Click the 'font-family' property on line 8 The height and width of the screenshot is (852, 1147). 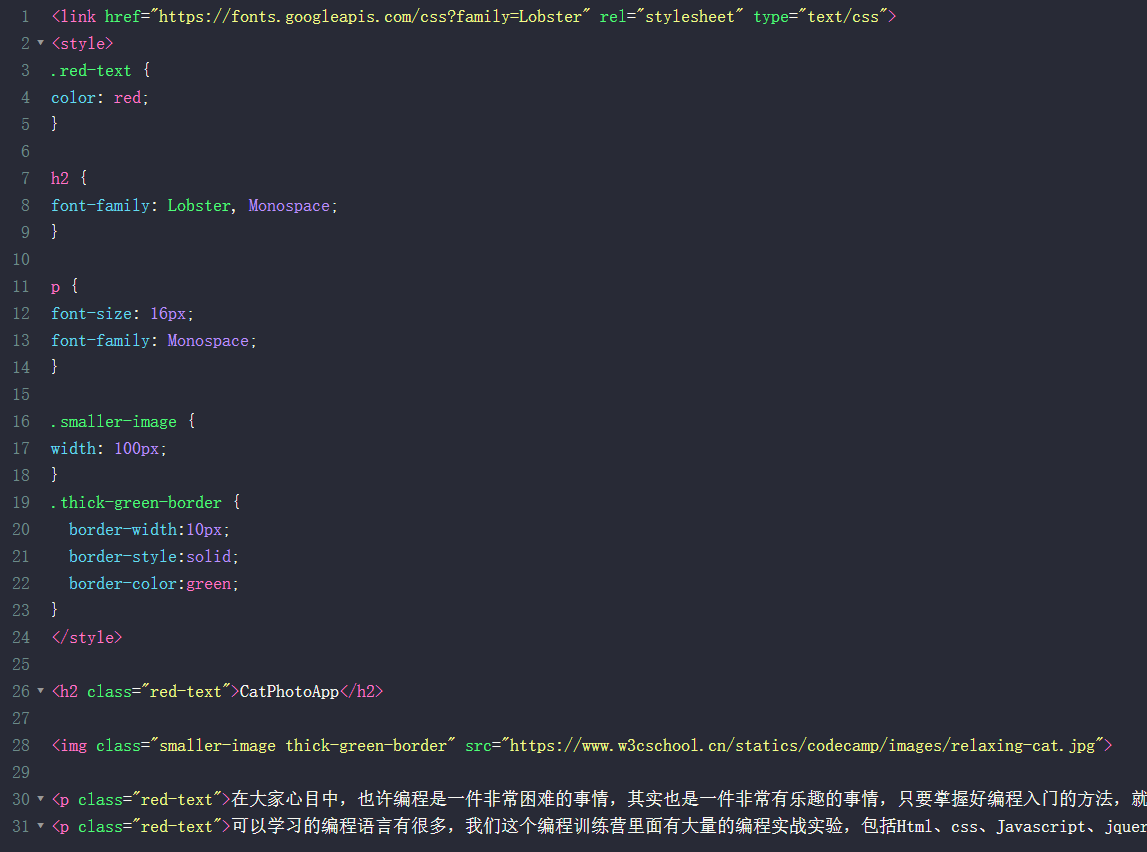coord(100,206)
